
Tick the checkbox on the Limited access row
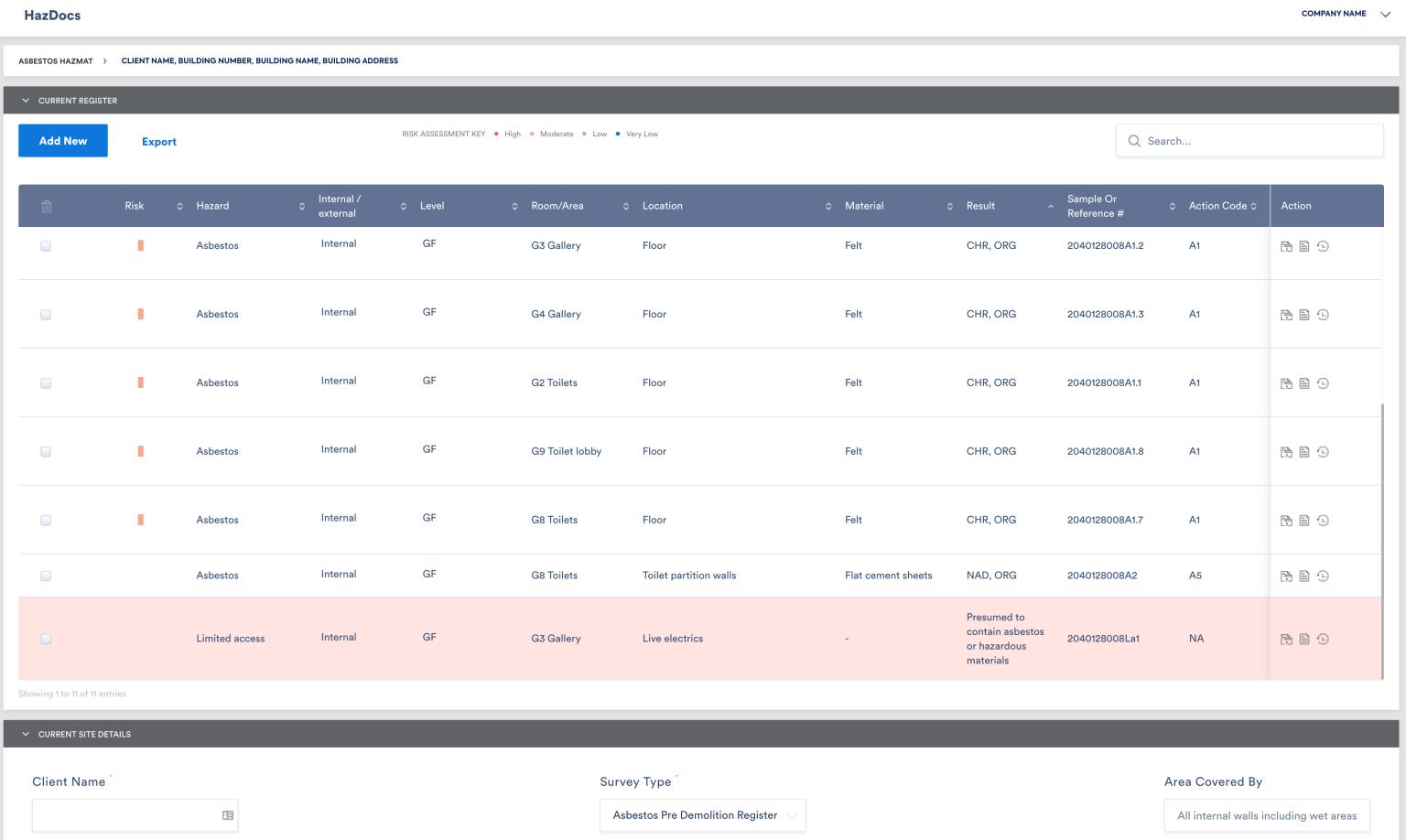coord(46,639)
